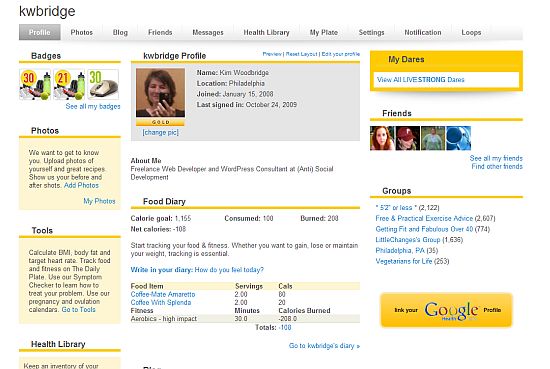Viewport: 550px width, 369px height.
Task: Open the blue globe friend avatar
Action: point(458,138)
